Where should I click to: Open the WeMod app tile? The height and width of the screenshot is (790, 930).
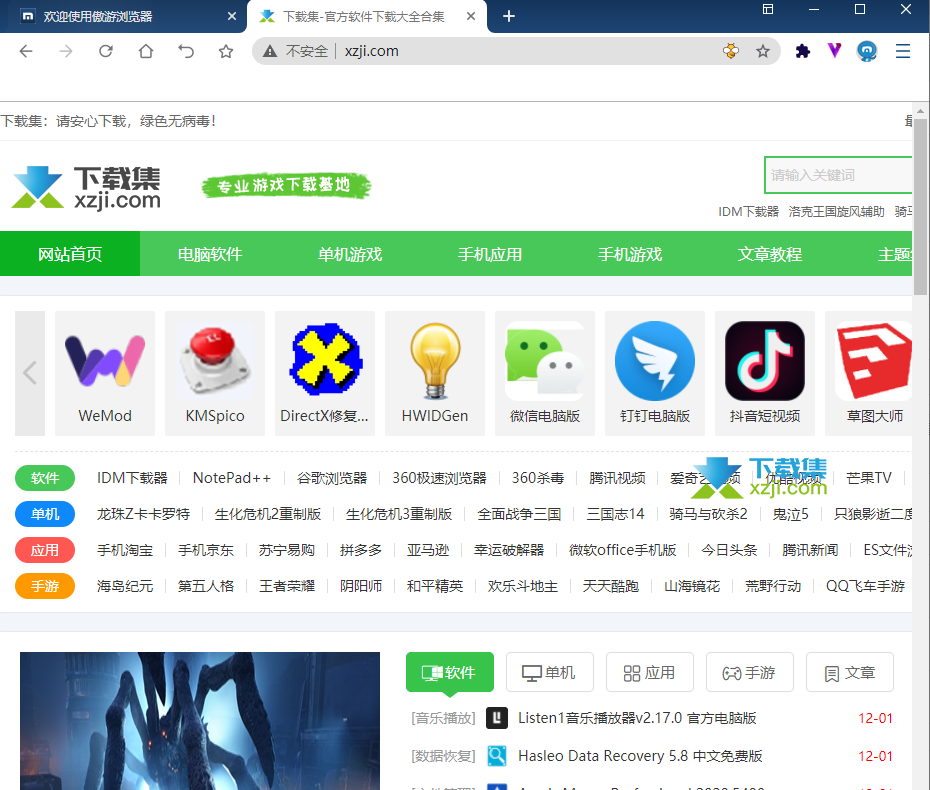(105, 374)
